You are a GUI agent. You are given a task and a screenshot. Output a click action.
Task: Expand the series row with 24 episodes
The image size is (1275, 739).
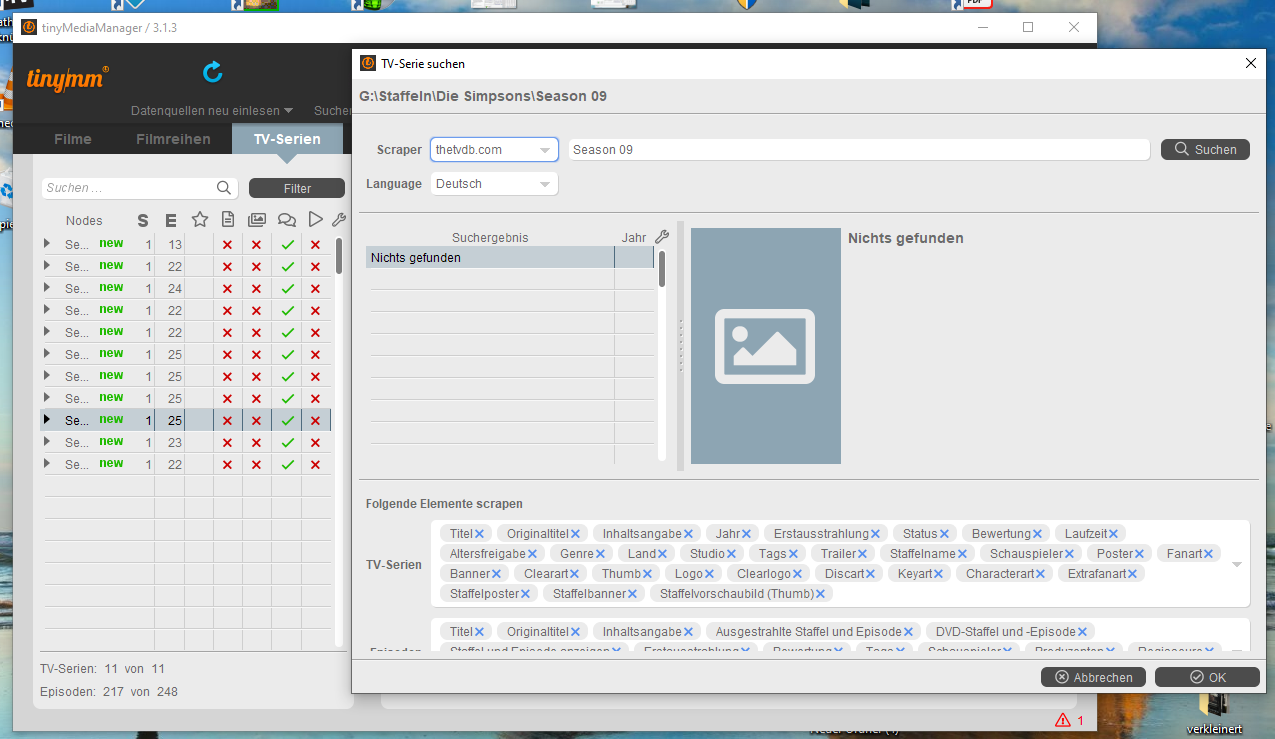[x=47, y=288]
